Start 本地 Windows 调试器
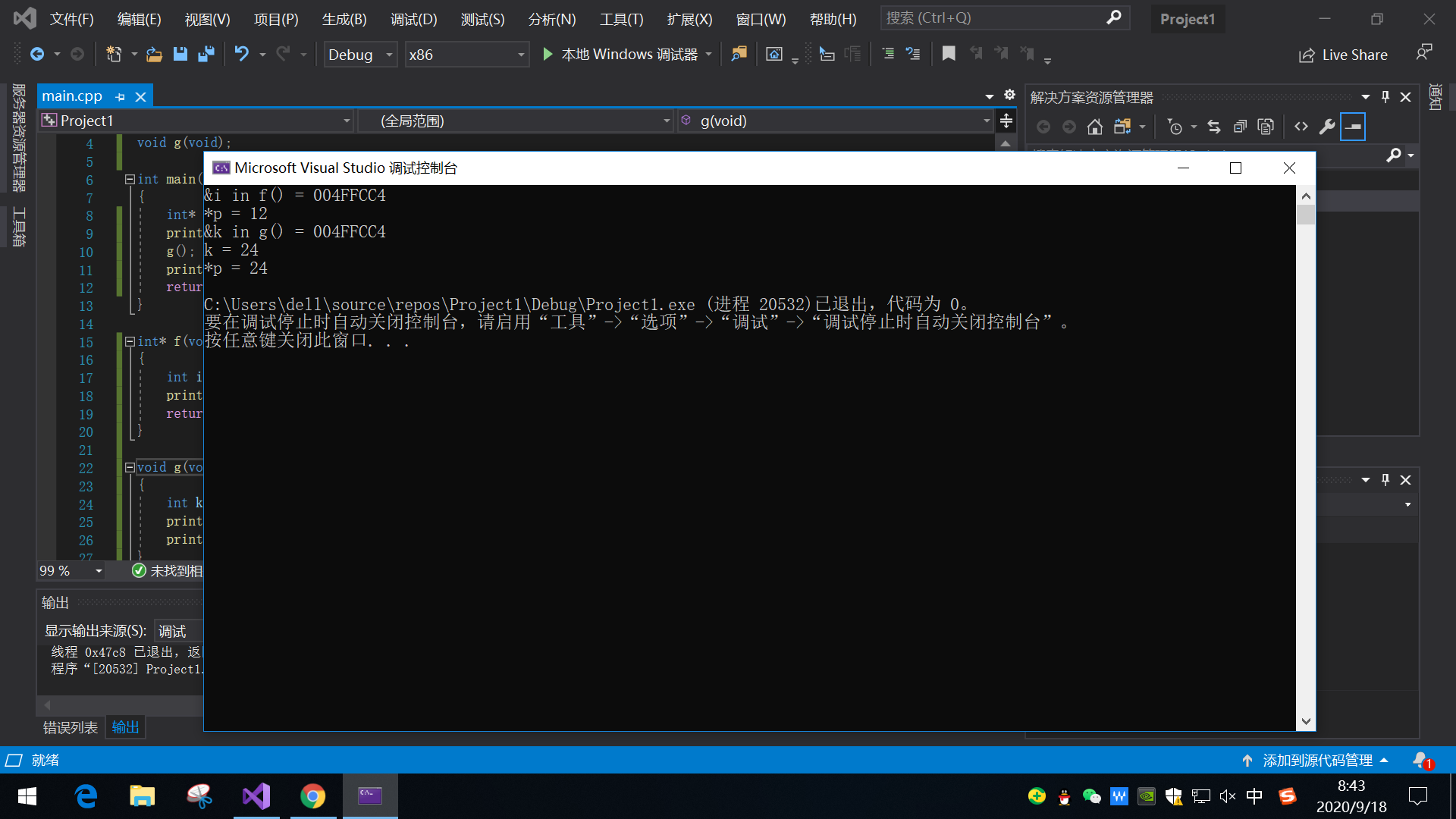This screenshot has width=1456, height=819. (x=620, y=55)
